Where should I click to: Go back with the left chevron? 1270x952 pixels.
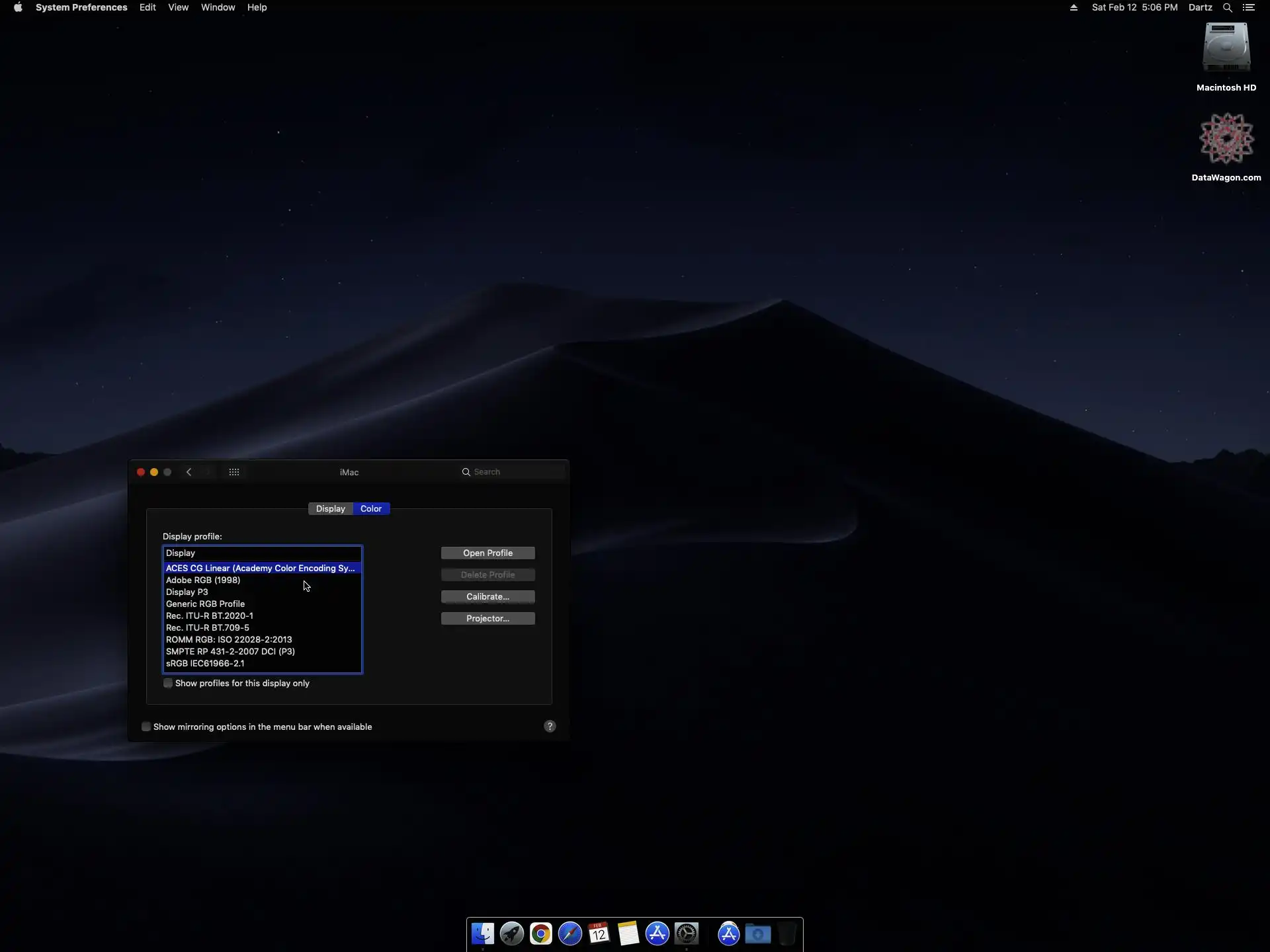189,472
